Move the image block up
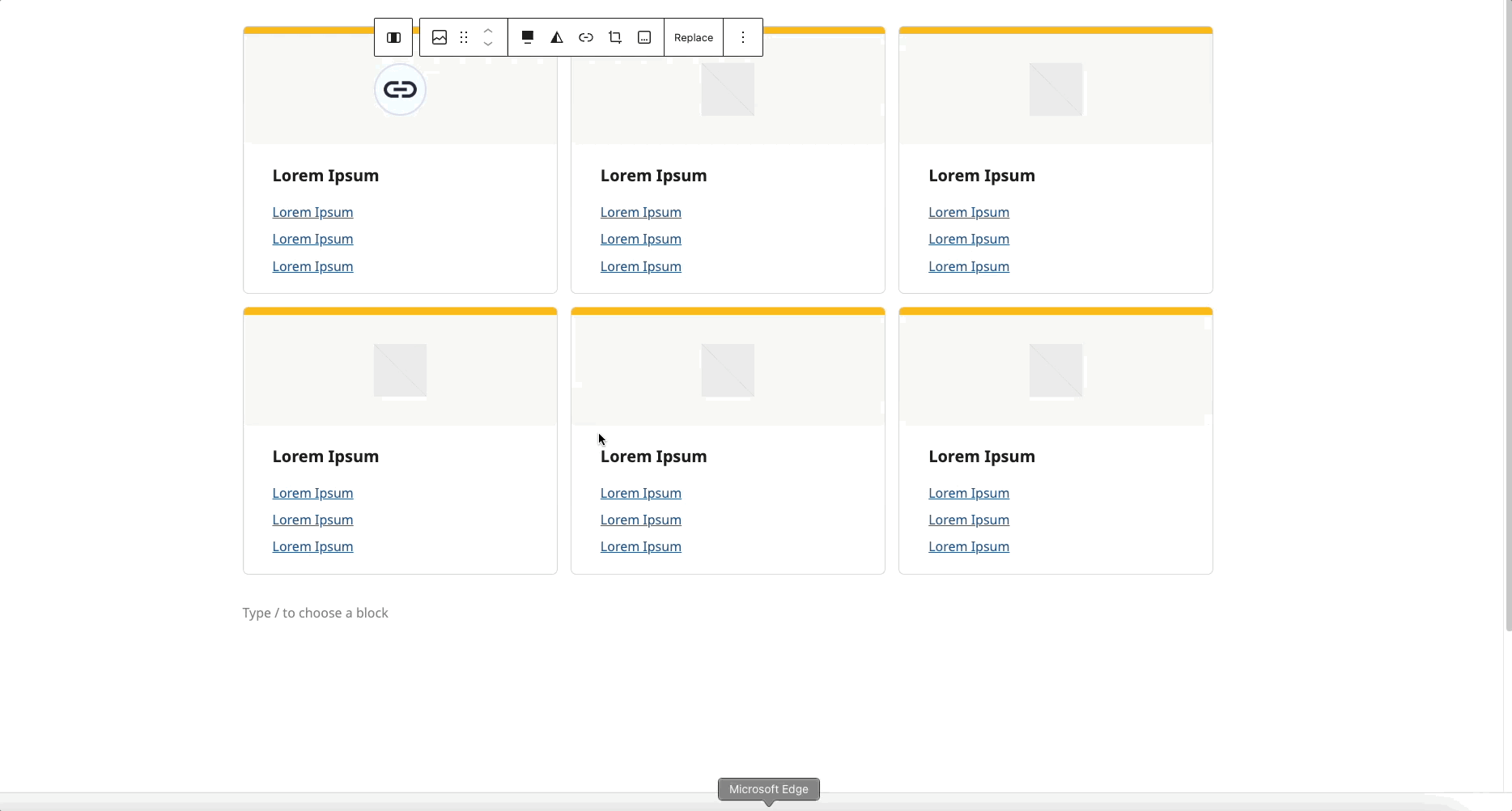 (488, 31)
